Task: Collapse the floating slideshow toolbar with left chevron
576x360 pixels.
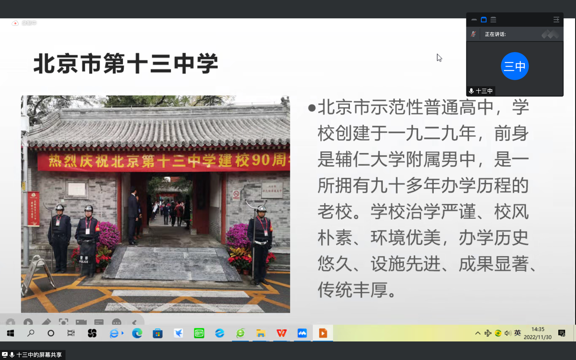Action: coord(134,323)
